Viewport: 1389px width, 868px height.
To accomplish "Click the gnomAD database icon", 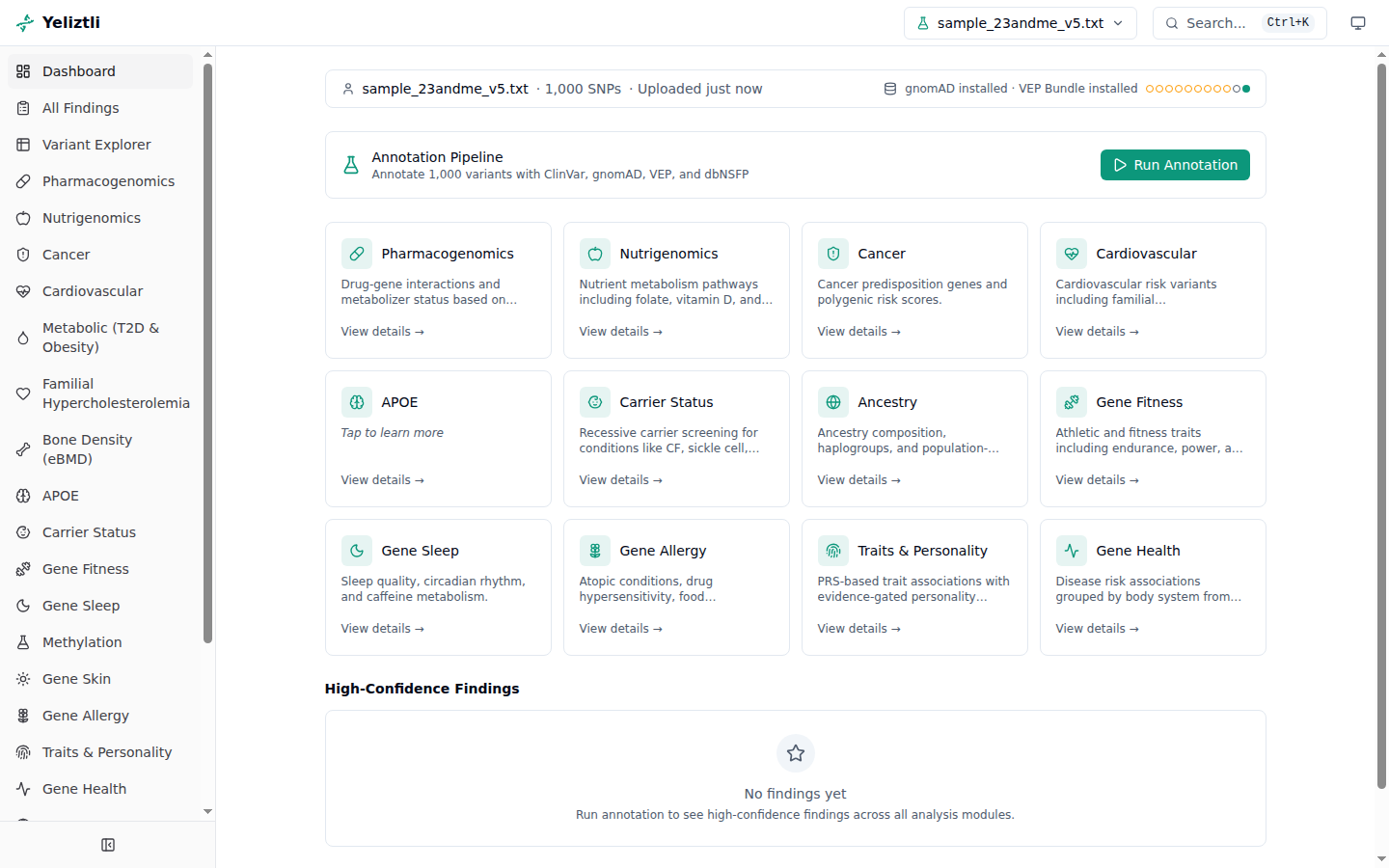I will pos(890,89).
